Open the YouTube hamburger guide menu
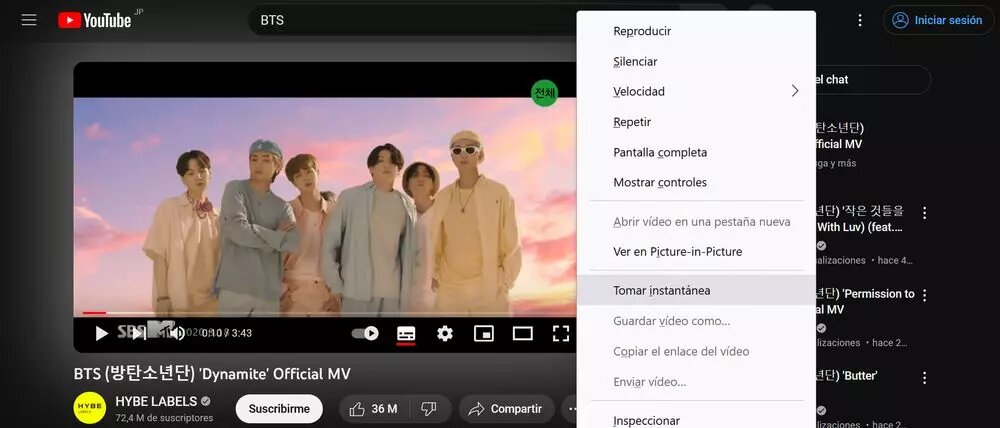 pyautogui.click(x=29, y=20)
